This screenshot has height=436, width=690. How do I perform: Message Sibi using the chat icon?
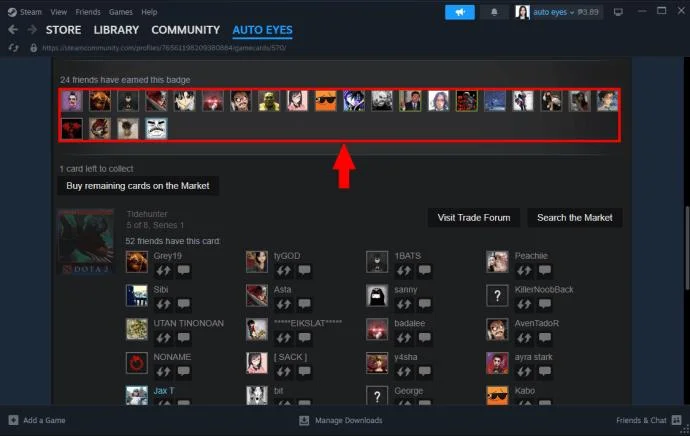184,304
